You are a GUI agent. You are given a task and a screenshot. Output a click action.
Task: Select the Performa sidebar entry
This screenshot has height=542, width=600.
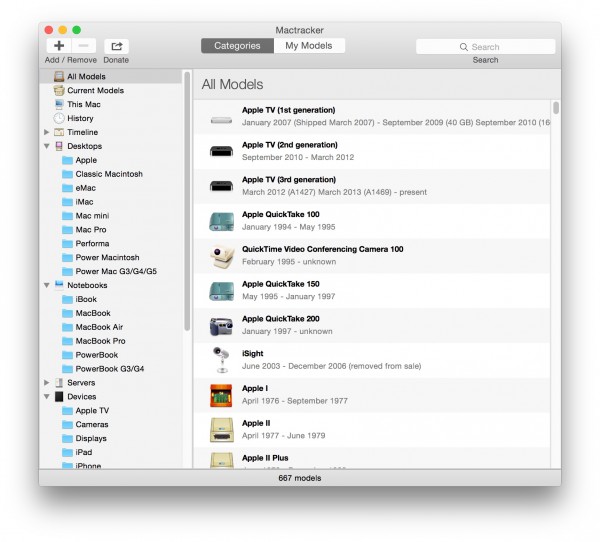pyautogui.click(x=86, y=243)
